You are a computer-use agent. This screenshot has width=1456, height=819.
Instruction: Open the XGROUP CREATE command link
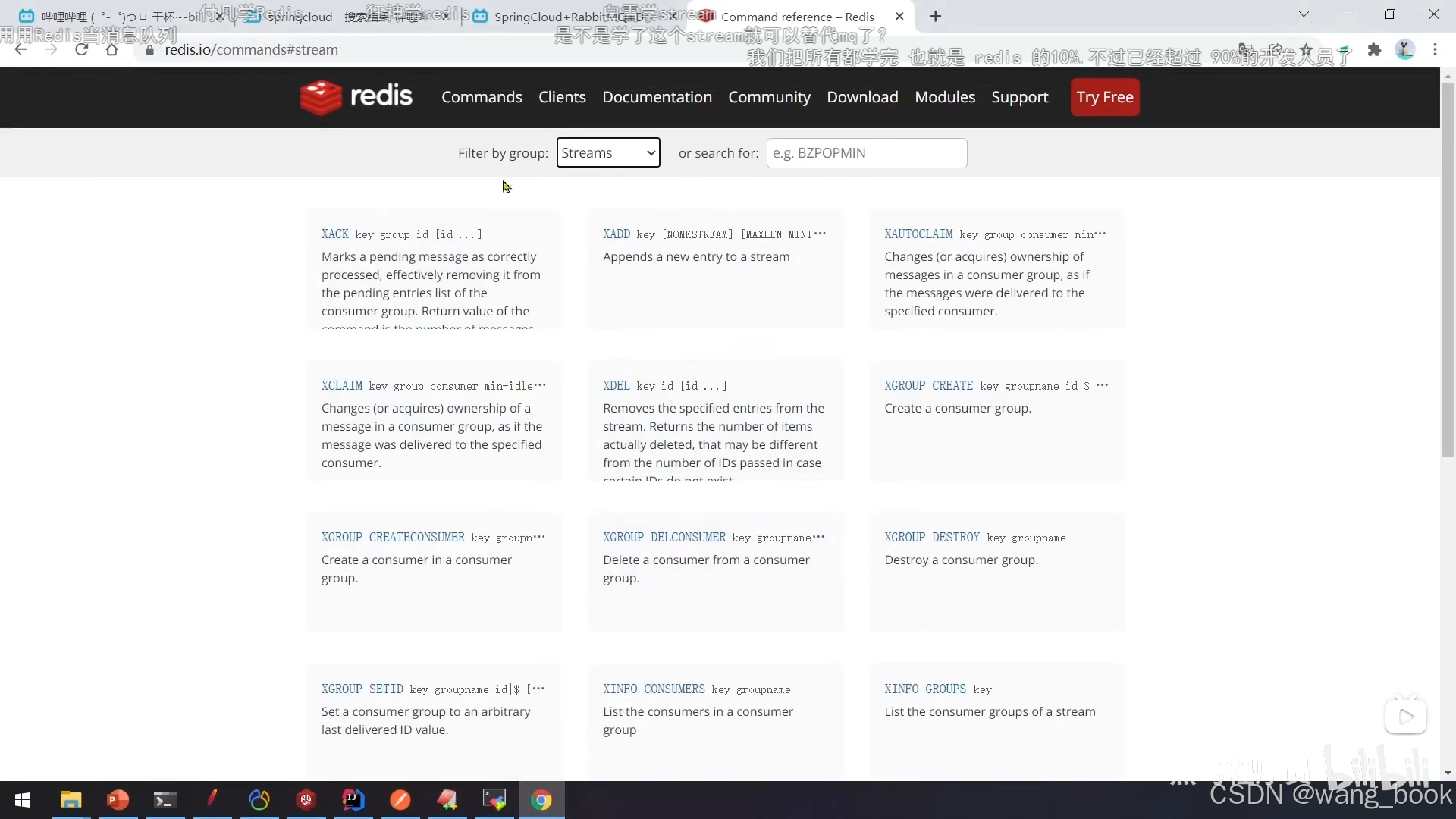(x=928, y=386)
